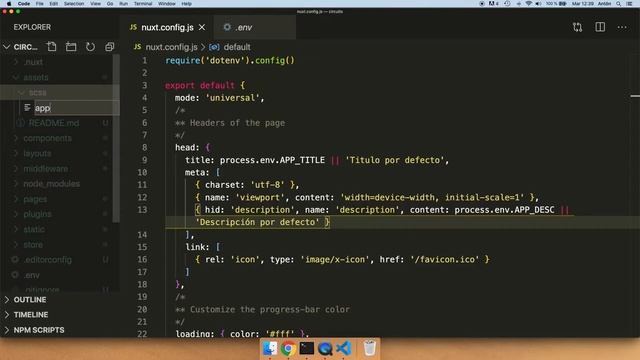Click JS file icon in nuxt.config.js tab

tap(133, 27)
